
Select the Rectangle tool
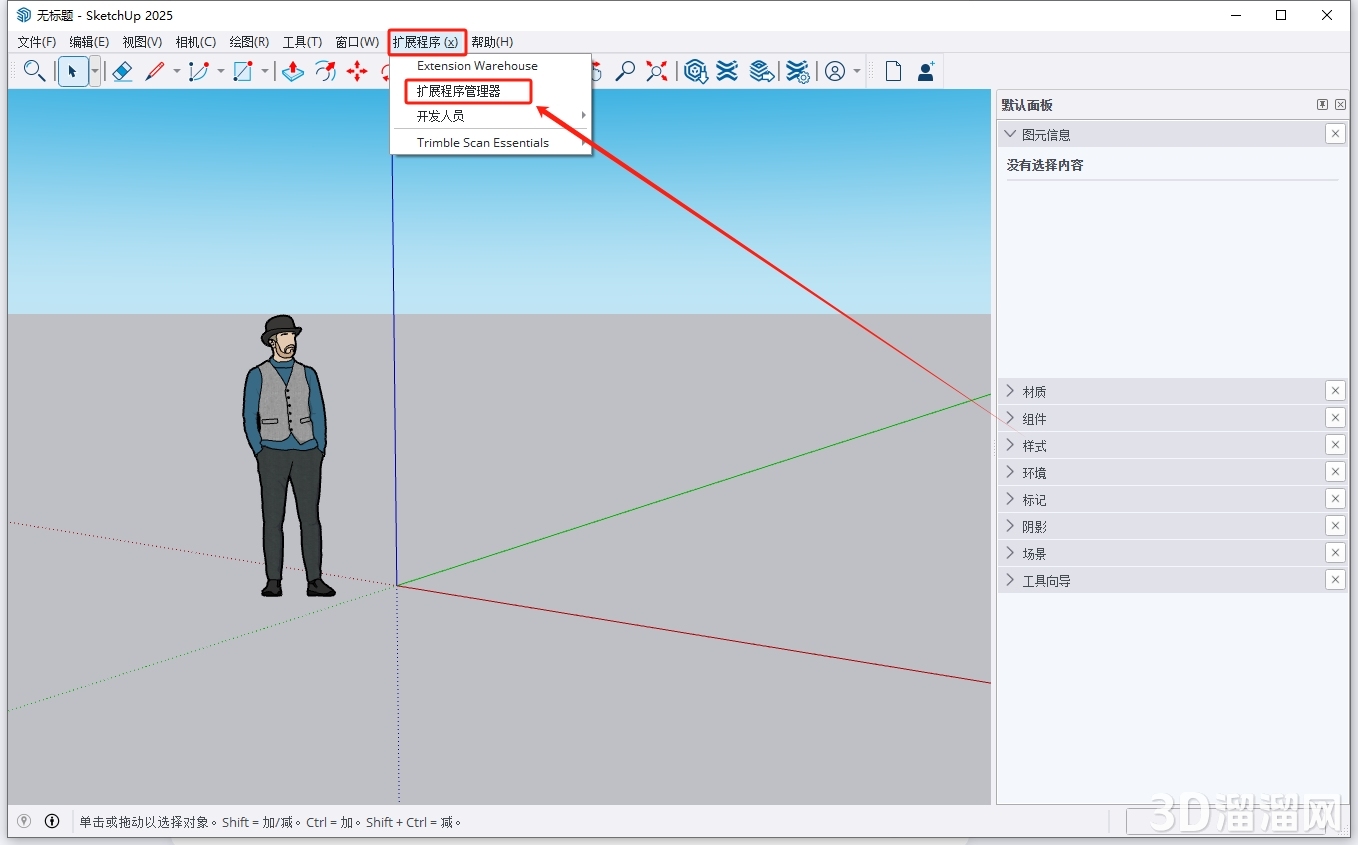coord(245,71)
